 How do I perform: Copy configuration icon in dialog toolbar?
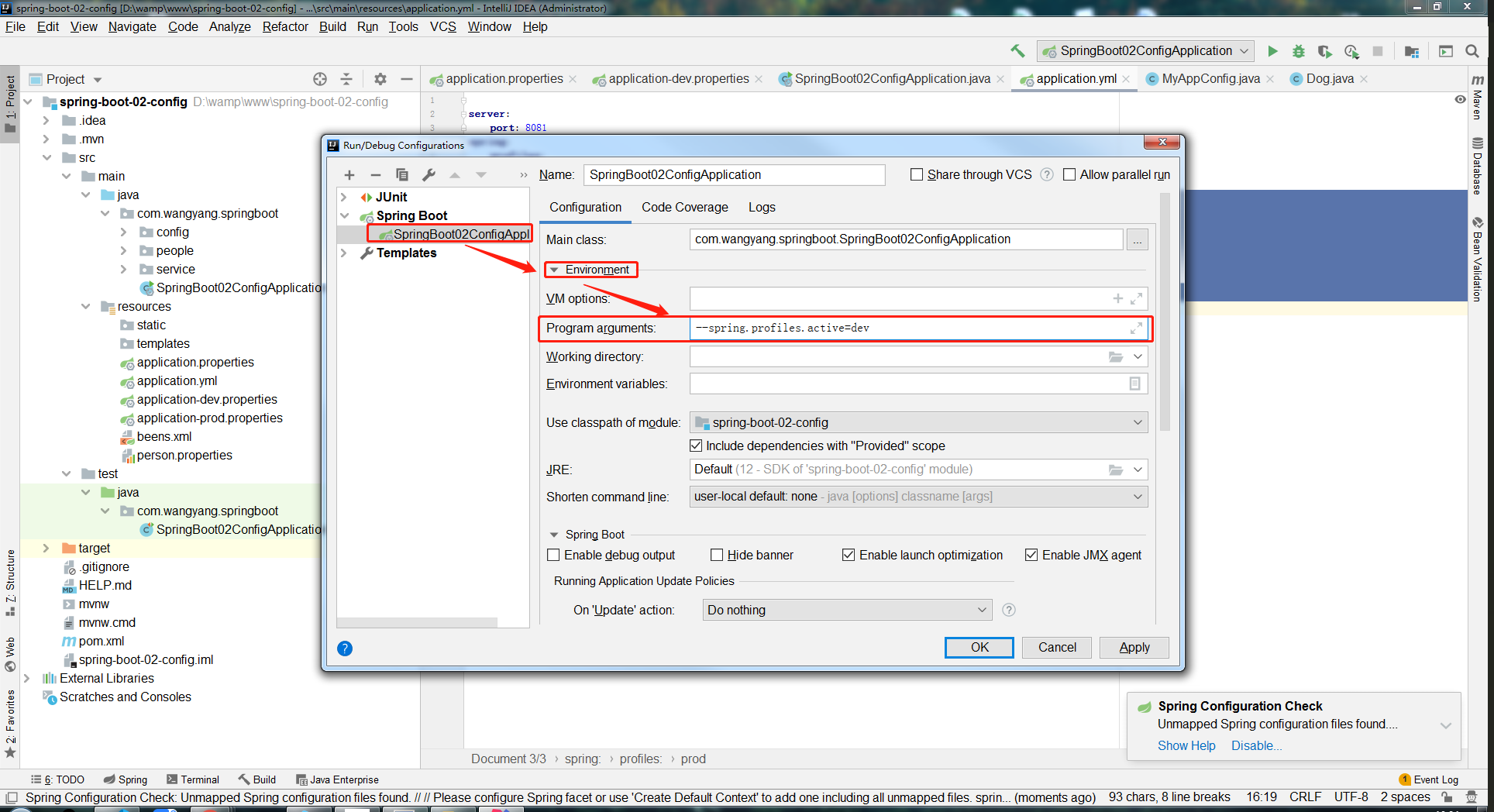(402, 175)
